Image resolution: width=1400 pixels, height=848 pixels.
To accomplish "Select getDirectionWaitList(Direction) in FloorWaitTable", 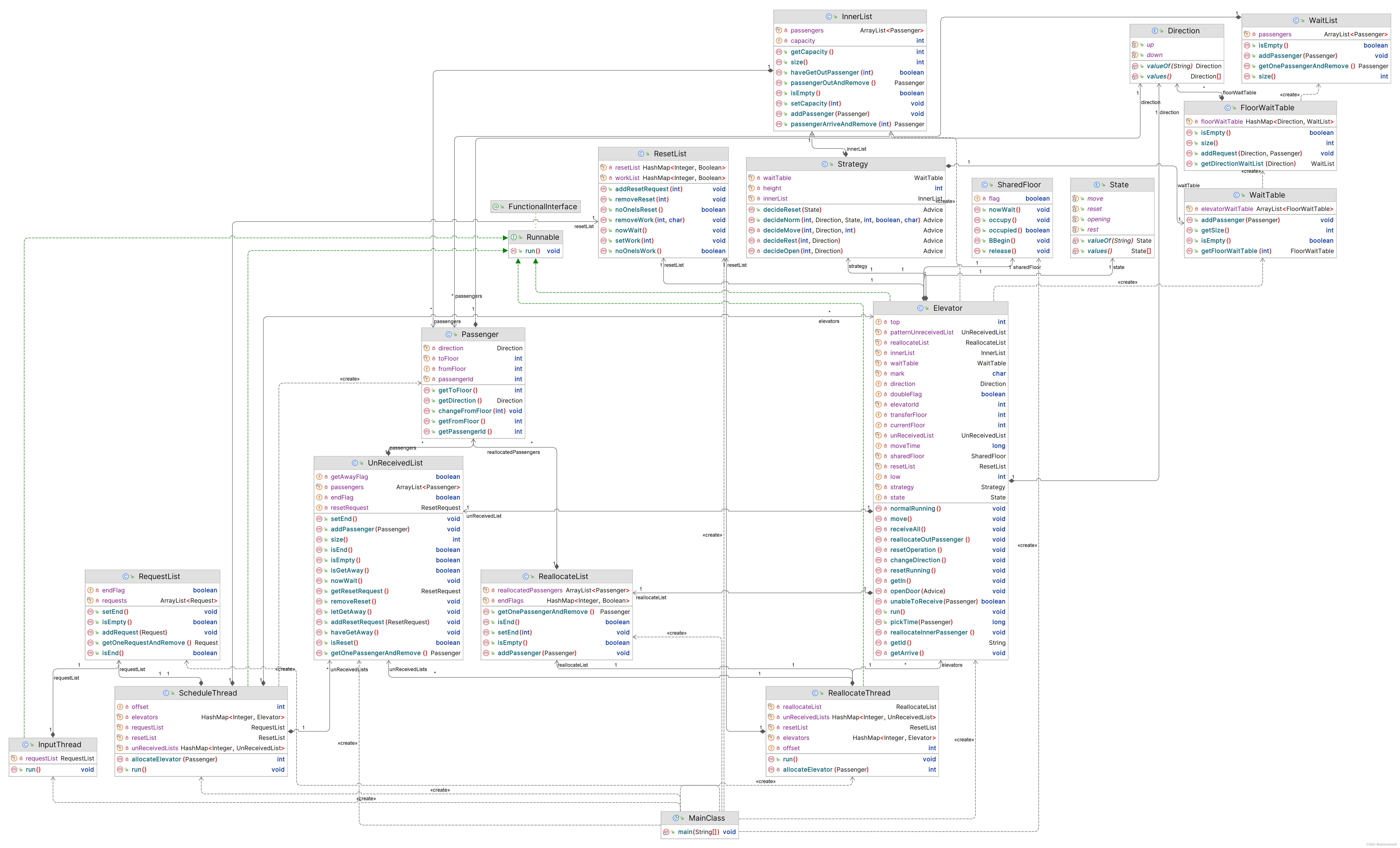I will tap(1260, 164).
